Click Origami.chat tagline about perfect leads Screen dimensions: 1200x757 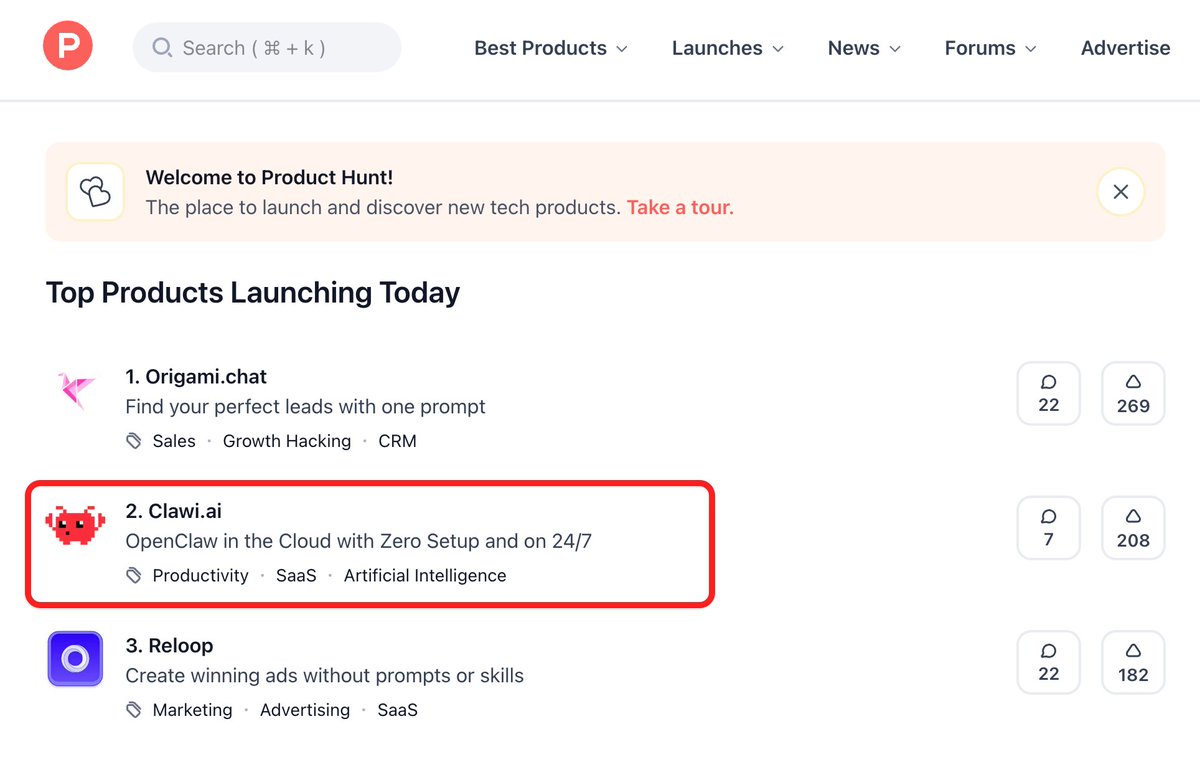point(305,407)
